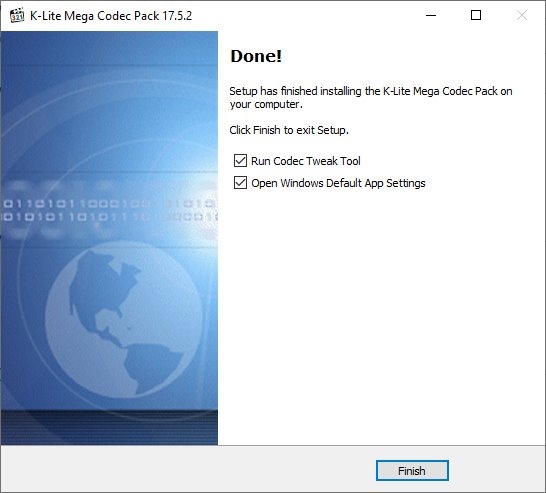Viewport: 546px width, 493px height.
Task: Click Finish to exit Setup
Action: click(x=412, y=471)
